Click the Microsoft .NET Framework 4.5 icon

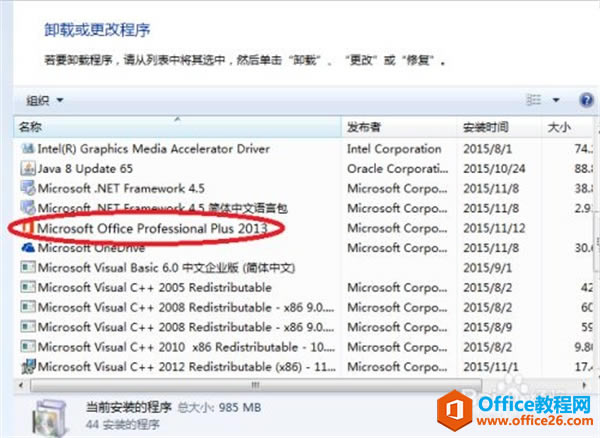[x=28, y=188]
